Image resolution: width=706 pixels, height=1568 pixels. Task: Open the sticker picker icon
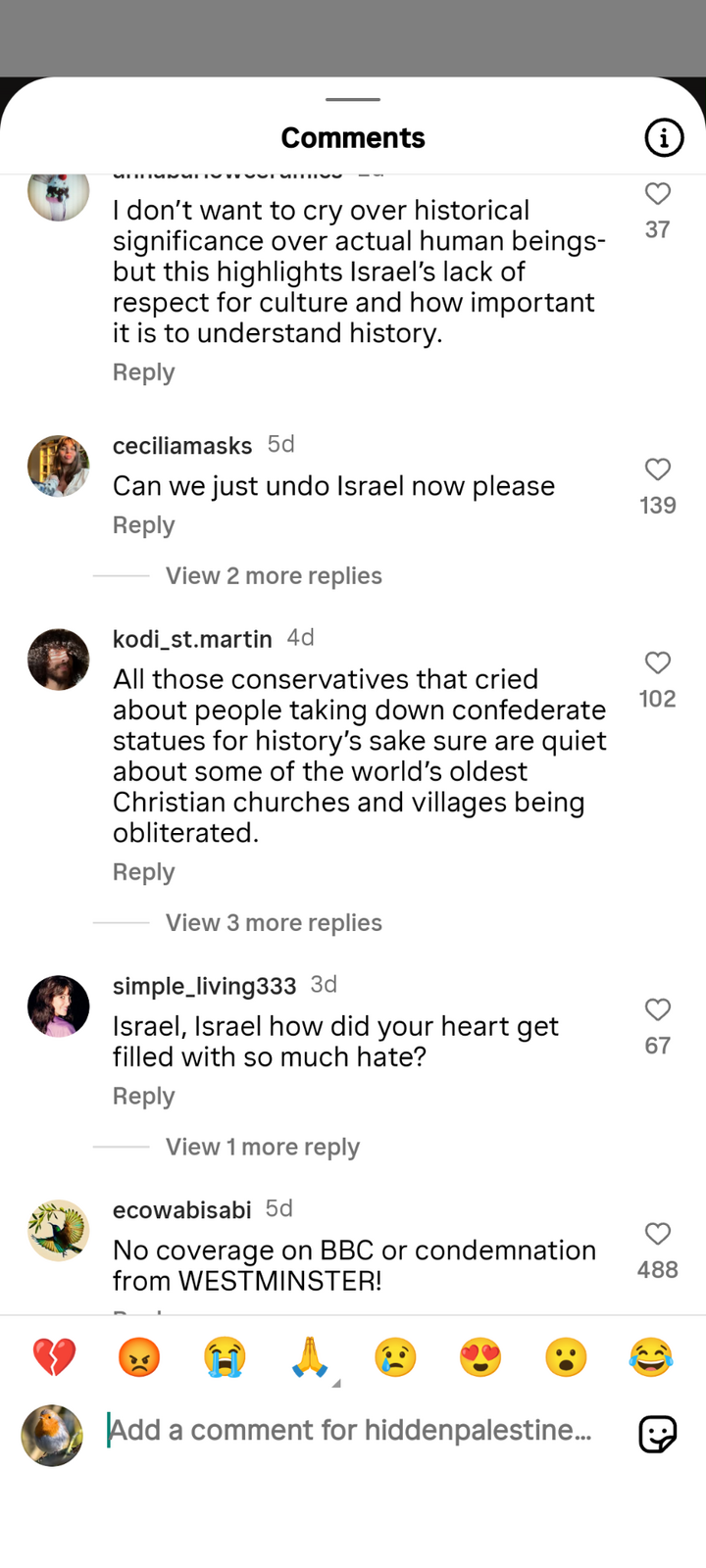[657, 1435]
